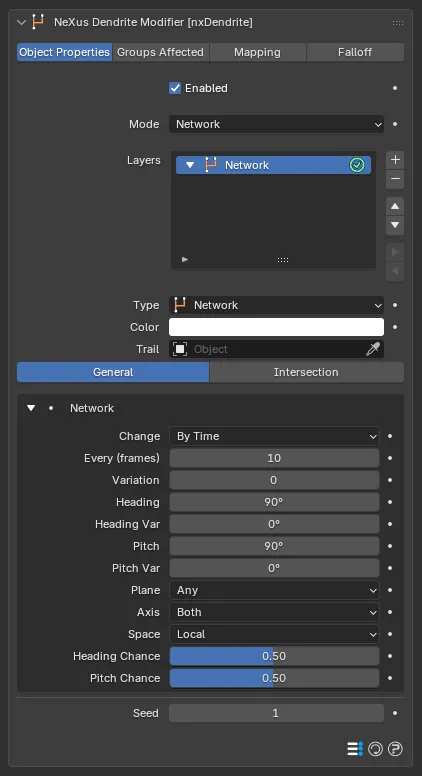Viewport: 422px width, 776px height.
Task: Animate the Plane property dot
Action: tap(390, 590)
